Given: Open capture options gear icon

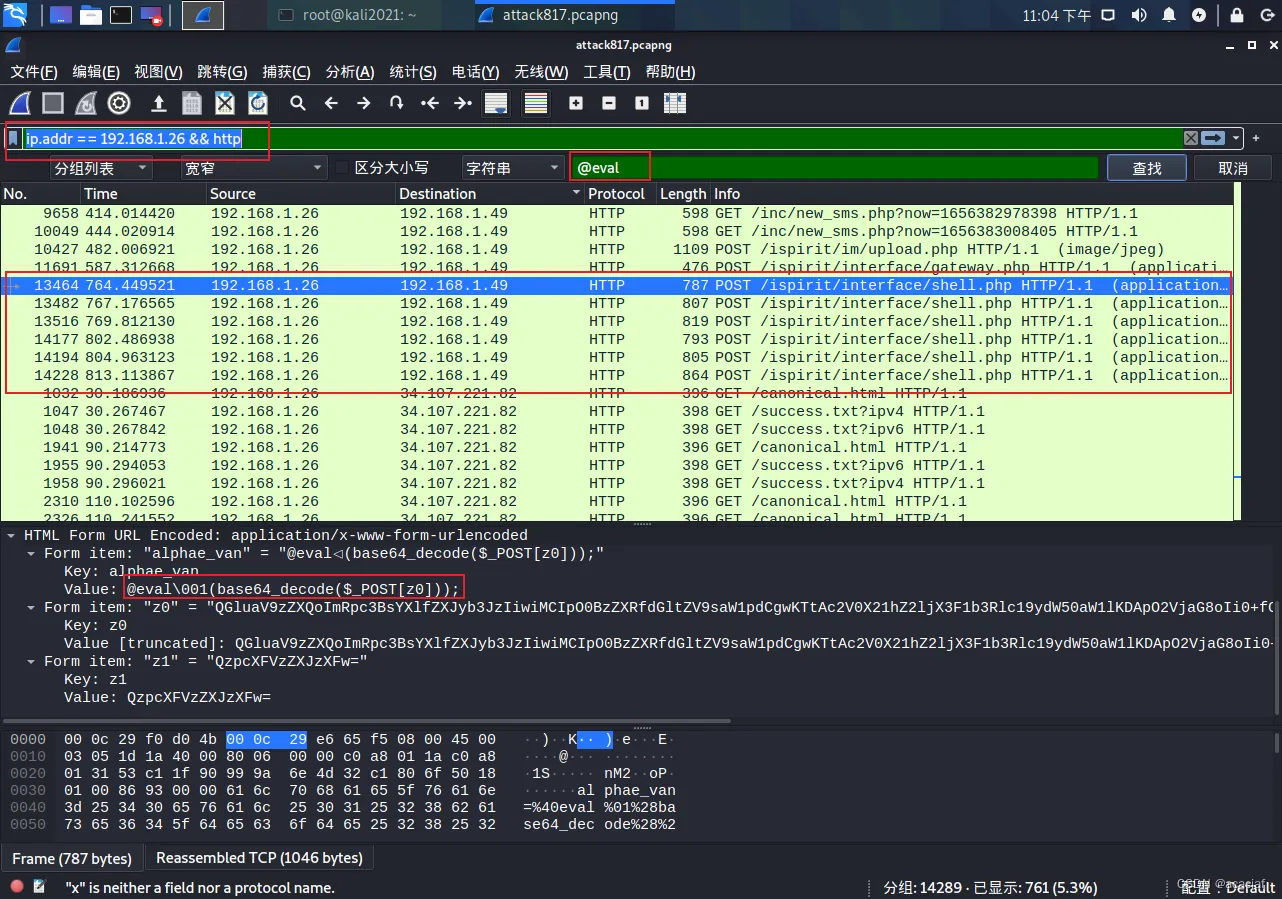Looking at the screenshot, I should click(119, 103).
